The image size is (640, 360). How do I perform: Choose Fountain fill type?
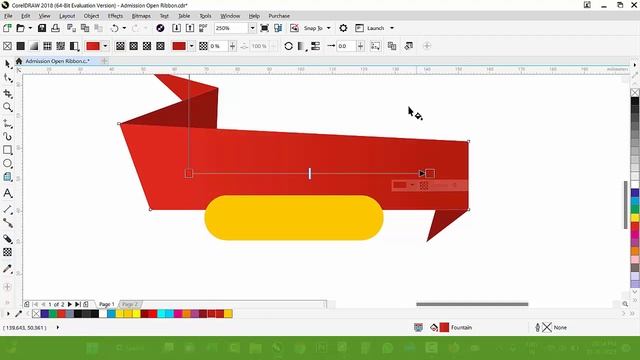pos(34,46)
